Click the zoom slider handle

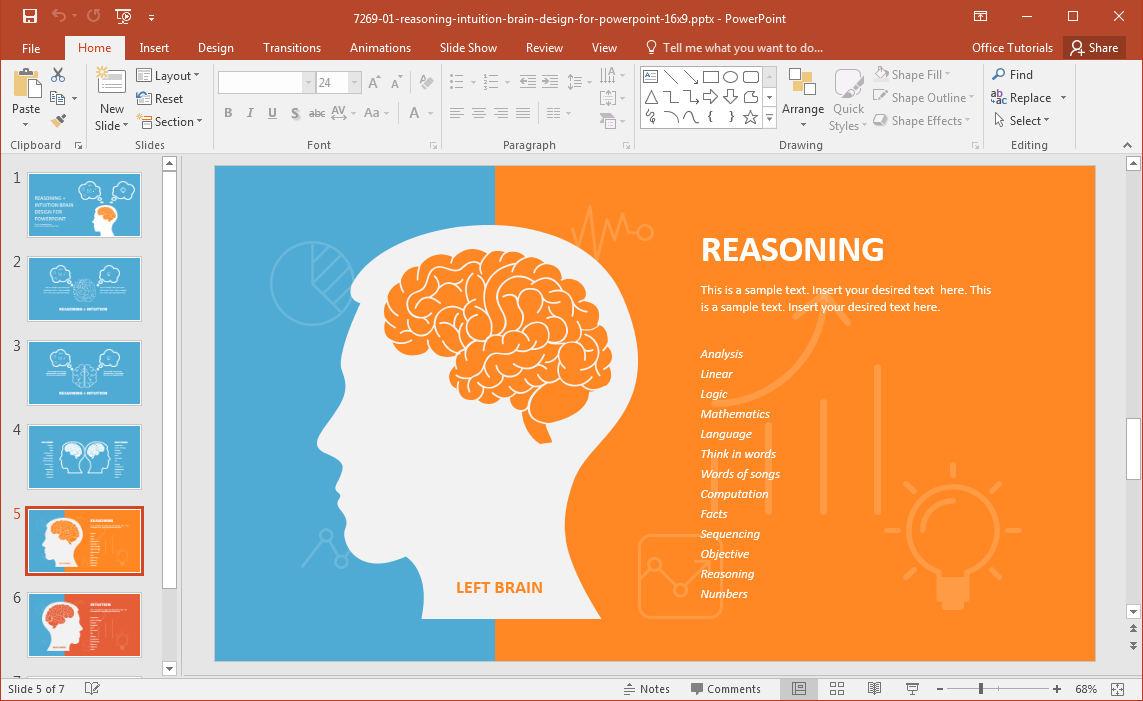point(981,689)
